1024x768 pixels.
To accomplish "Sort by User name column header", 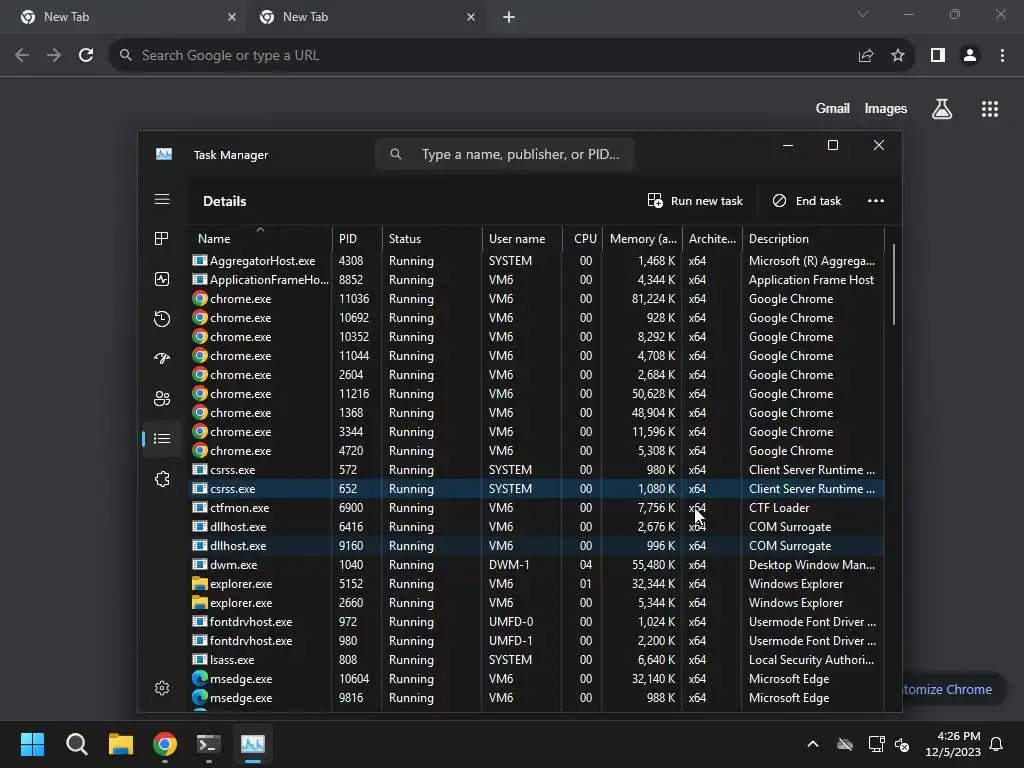I will point(522,238).
